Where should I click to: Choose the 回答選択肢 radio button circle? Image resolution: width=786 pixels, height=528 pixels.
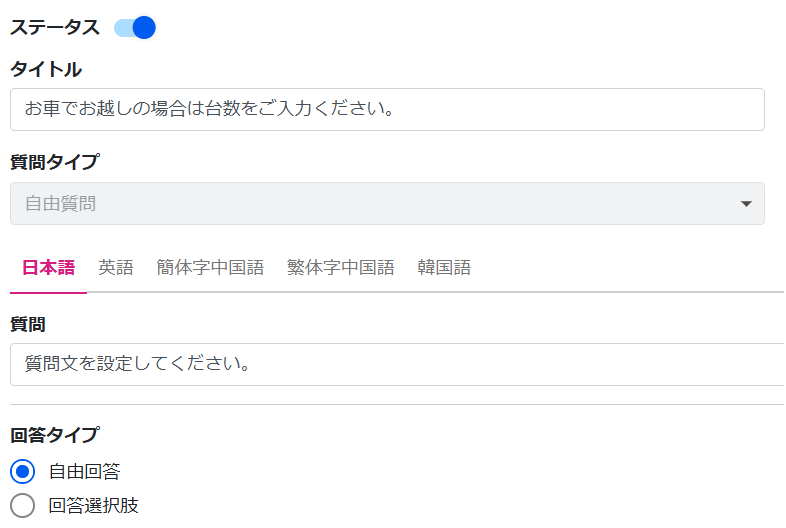click(23, 505)
